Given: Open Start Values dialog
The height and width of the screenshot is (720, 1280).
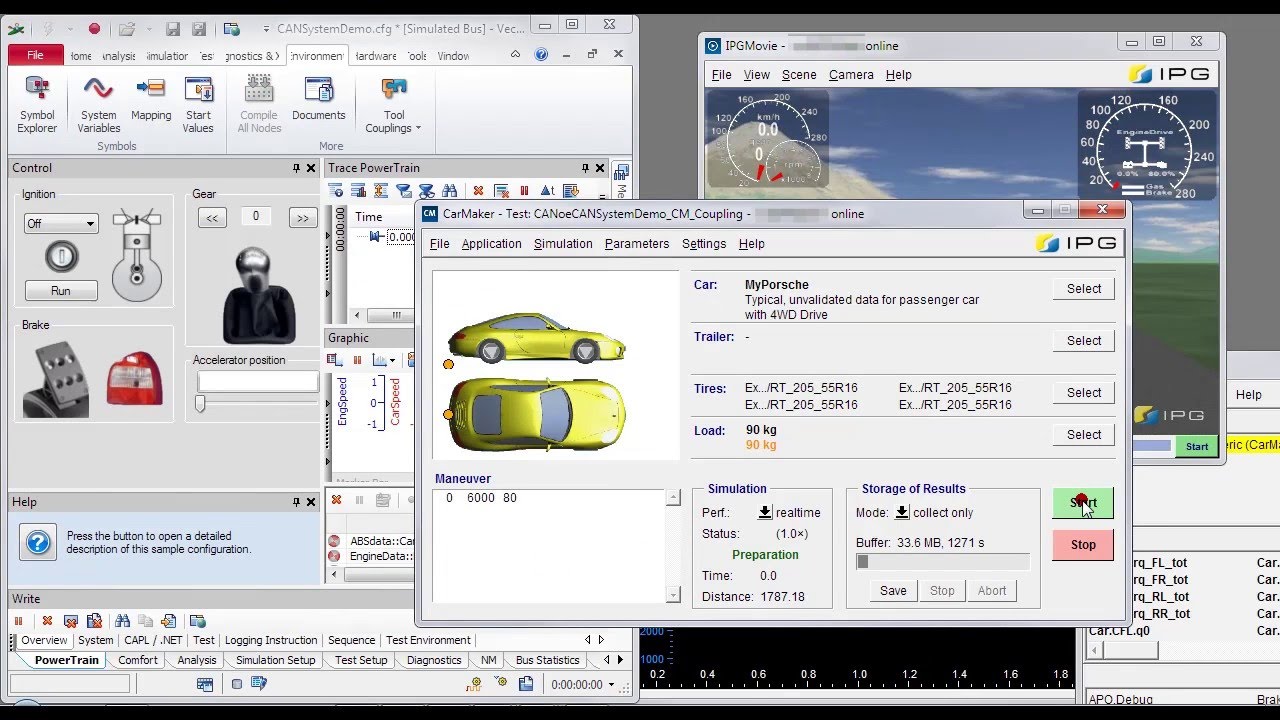Looking at the screenshot, I should 198,105.
